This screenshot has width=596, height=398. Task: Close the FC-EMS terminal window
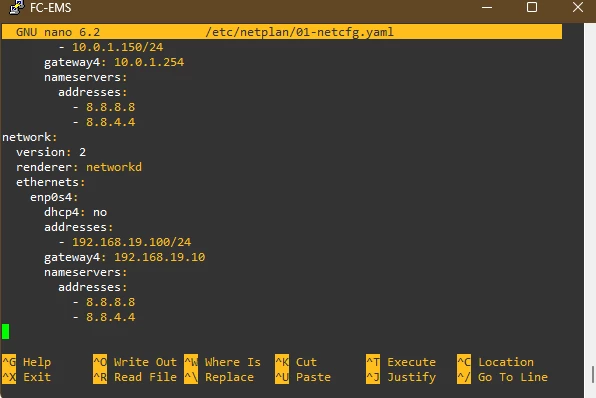point(578,7)
